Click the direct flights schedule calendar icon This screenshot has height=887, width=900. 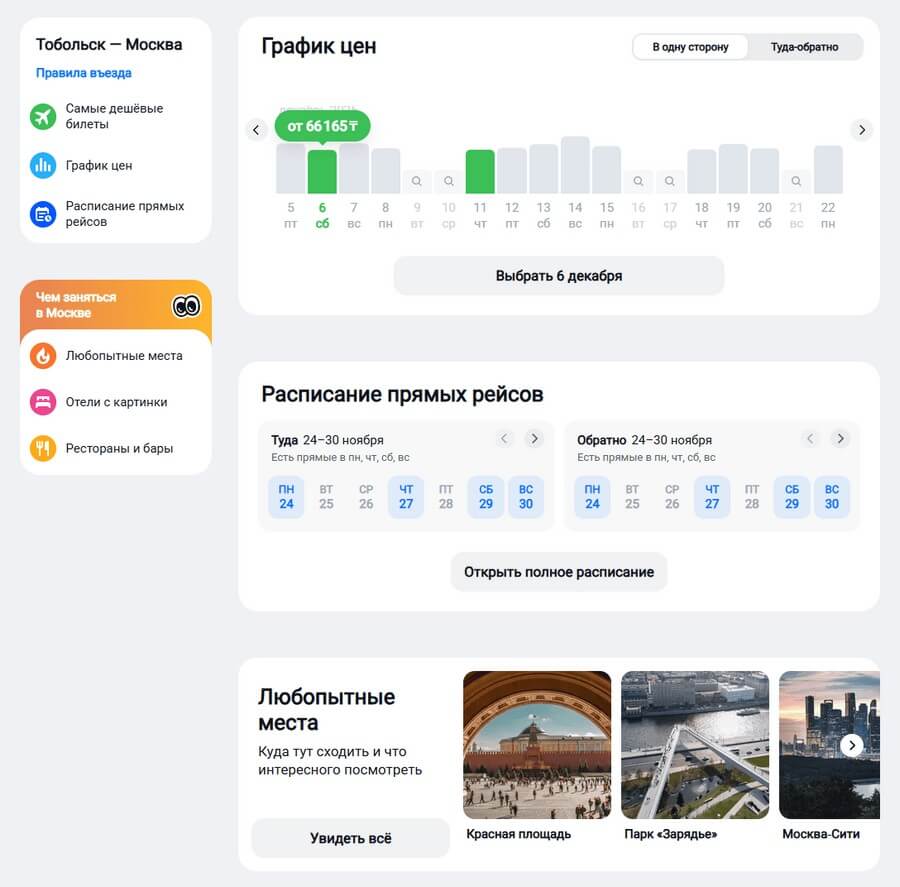(x=43, y=214)
